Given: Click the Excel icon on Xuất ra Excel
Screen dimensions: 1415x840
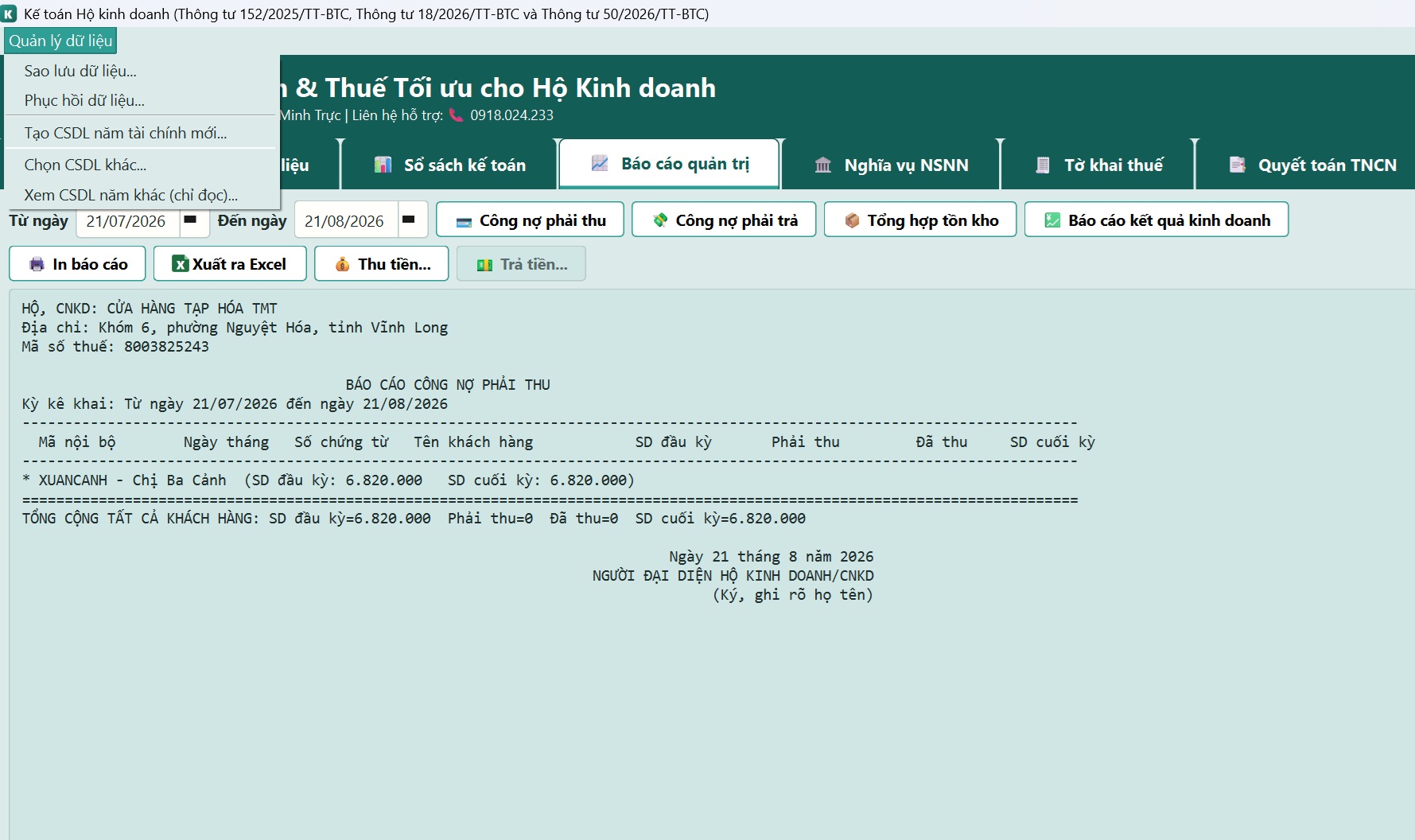Looking at the screenshot, I should pos(181,264).
